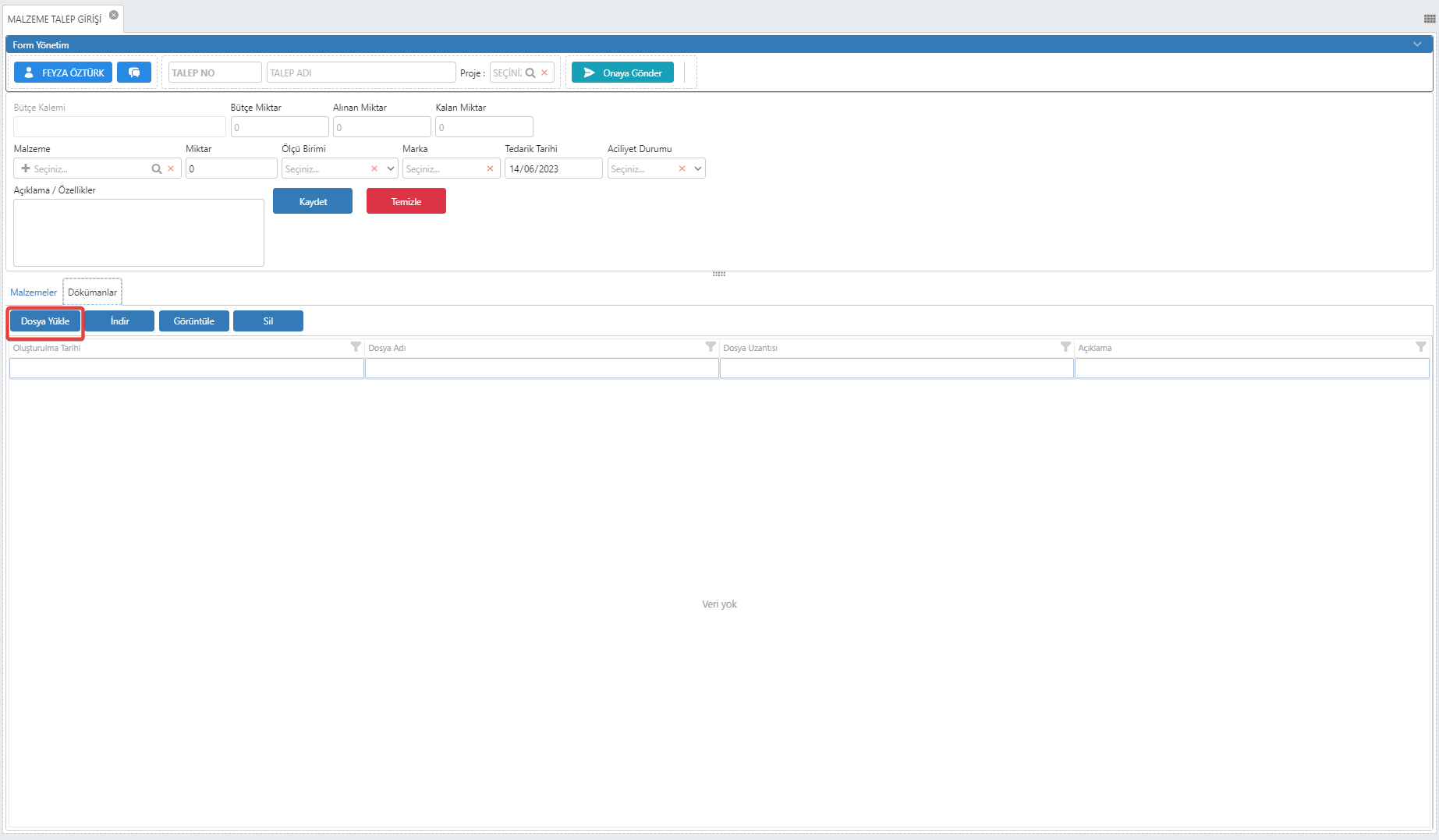Viewport: 1439px width, 840px height.
Task: Click the red Temizle button
Action: click(x=406, y=201)
